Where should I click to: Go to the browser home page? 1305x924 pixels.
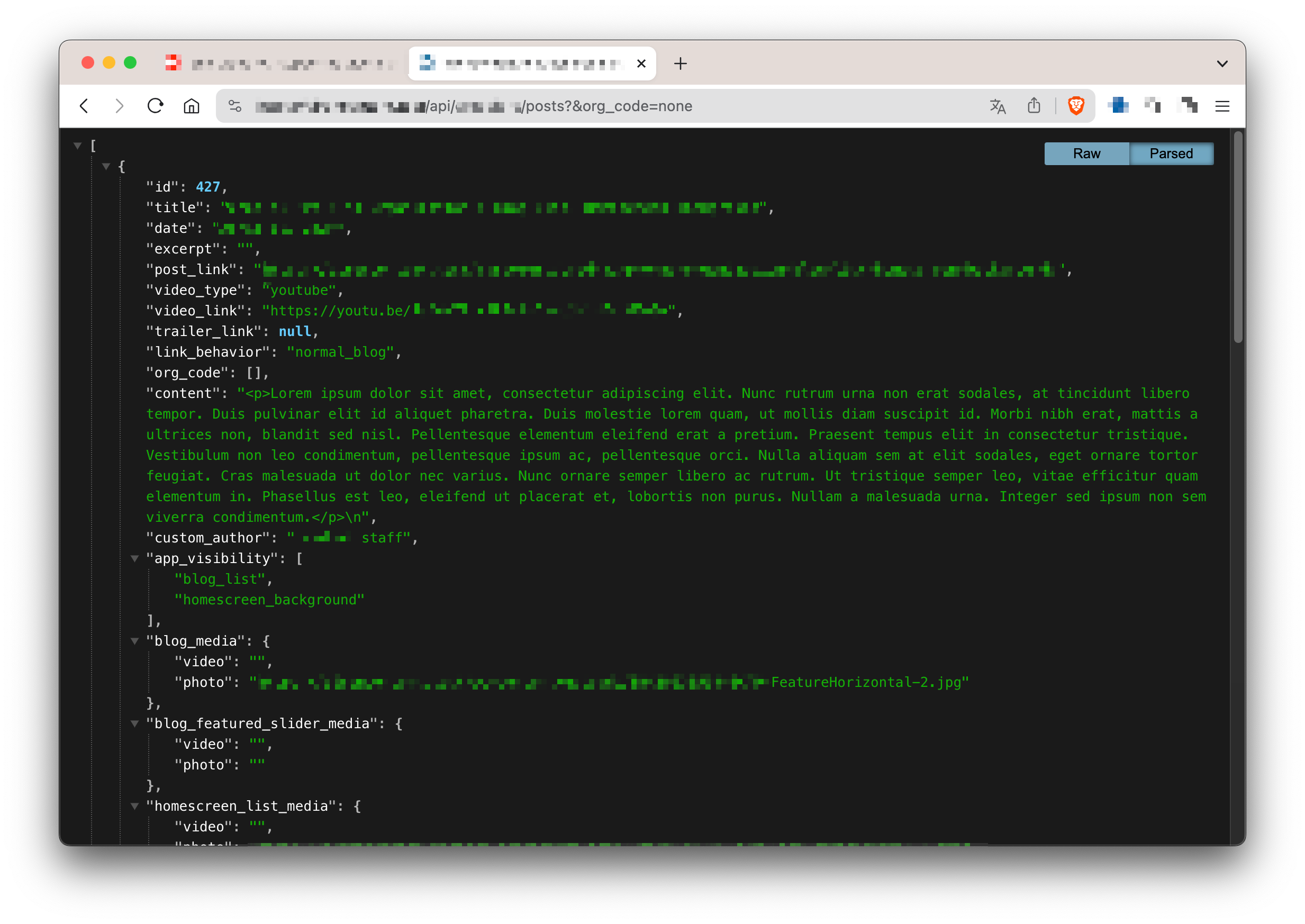[192, 106]
